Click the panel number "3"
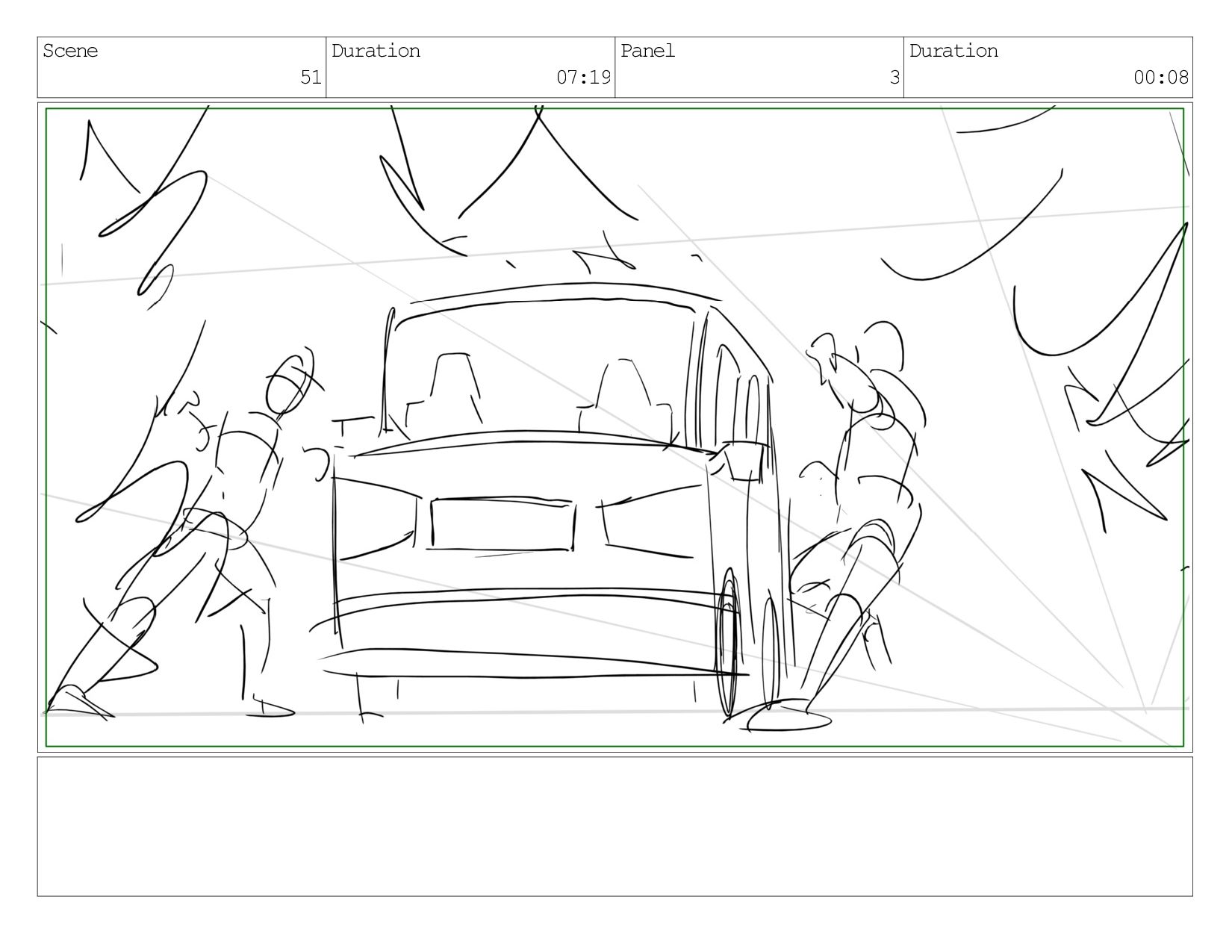The width and height of the screenshot is (1232, 952). (895, 77)
